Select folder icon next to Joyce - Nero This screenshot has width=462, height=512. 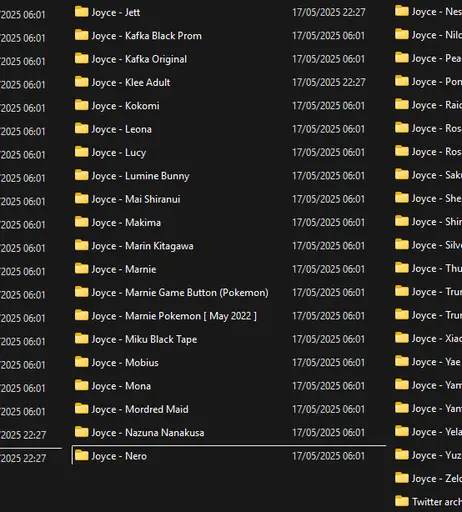81,455
